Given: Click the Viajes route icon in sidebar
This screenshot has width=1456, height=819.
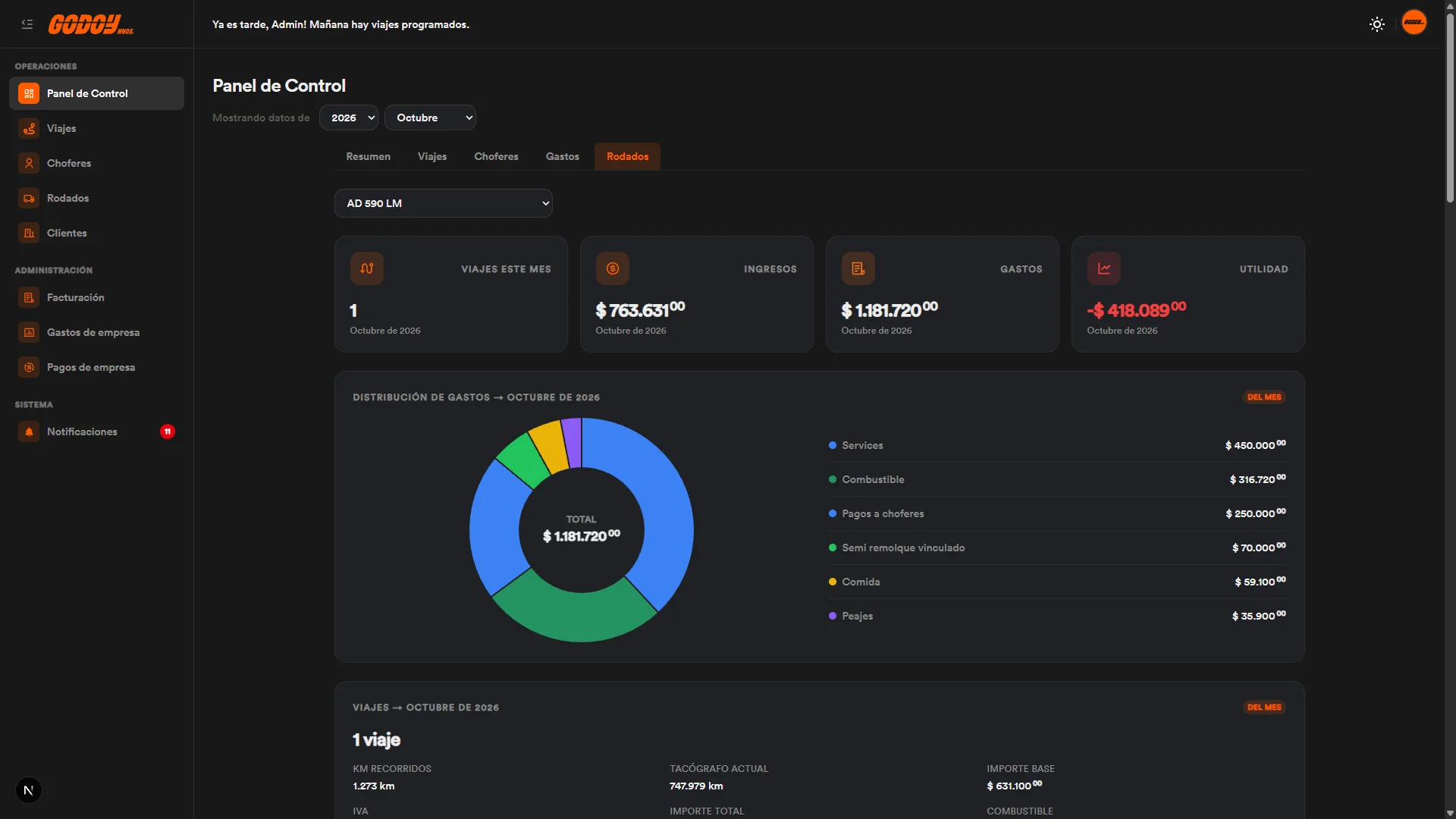Looking at the screenshot, I should click(x=29, y=128).
